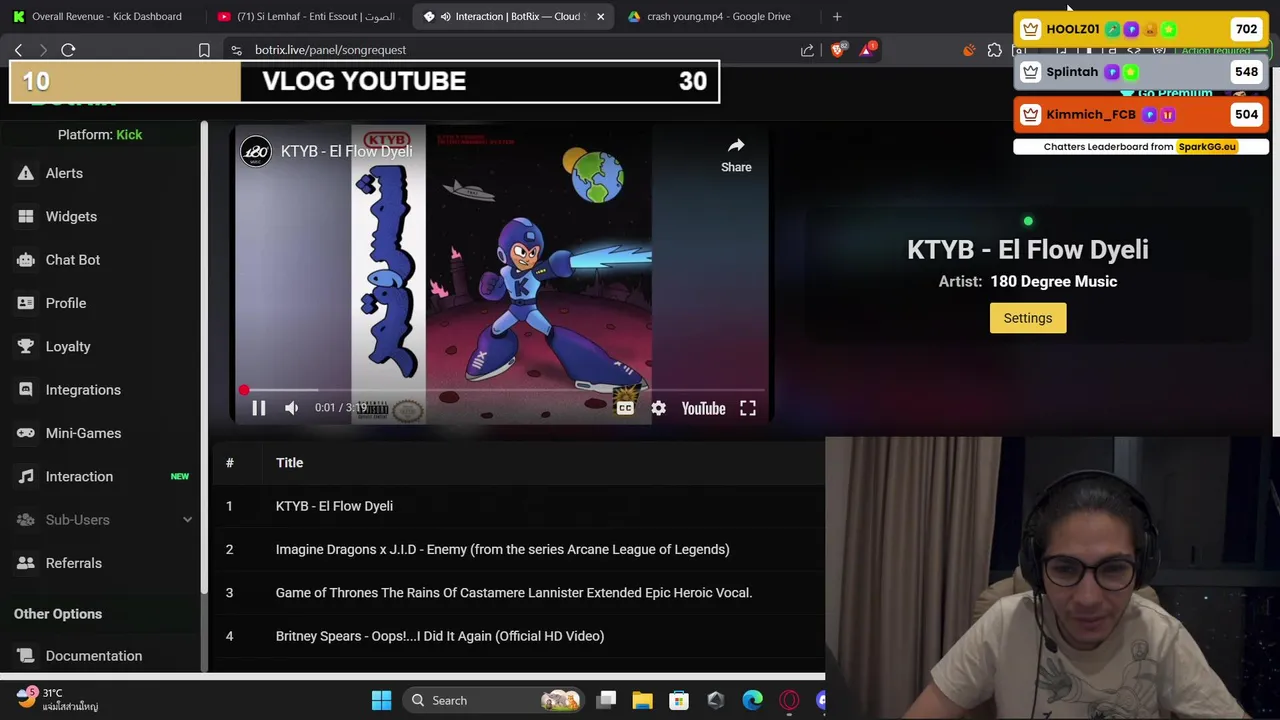
Task: Seek along the video progress bar
Action: tap(503, 390)
